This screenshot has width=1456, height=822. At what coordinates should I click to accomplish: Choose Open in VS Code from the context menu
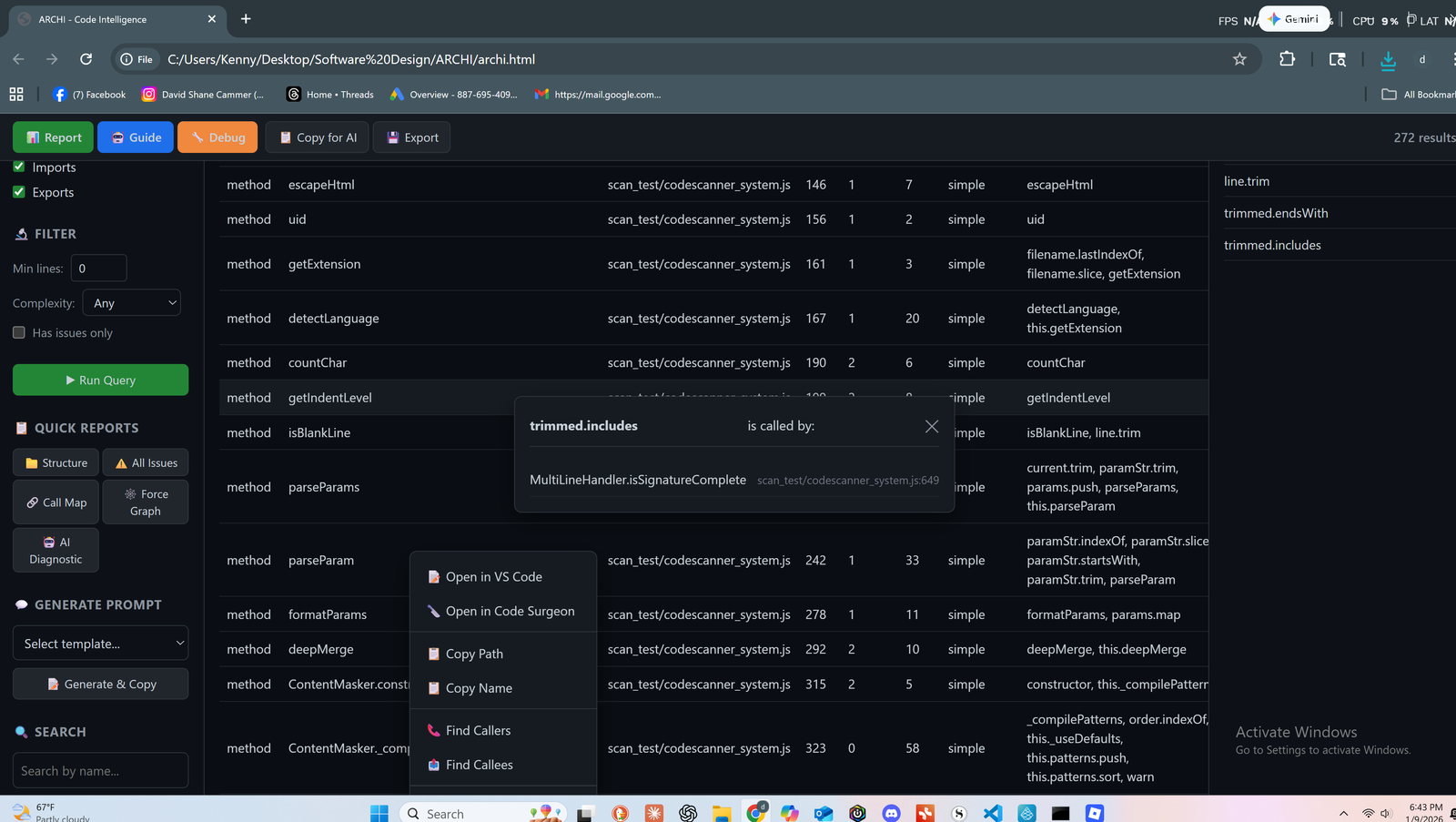click(492, 576)
